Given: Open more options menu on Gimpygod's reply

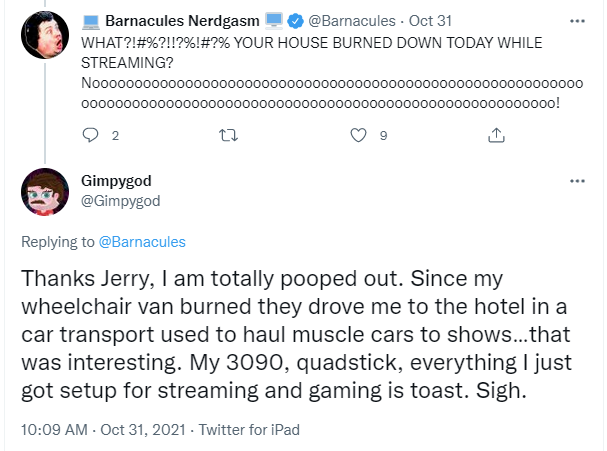Looking at the screenshot, I should 576,182.
